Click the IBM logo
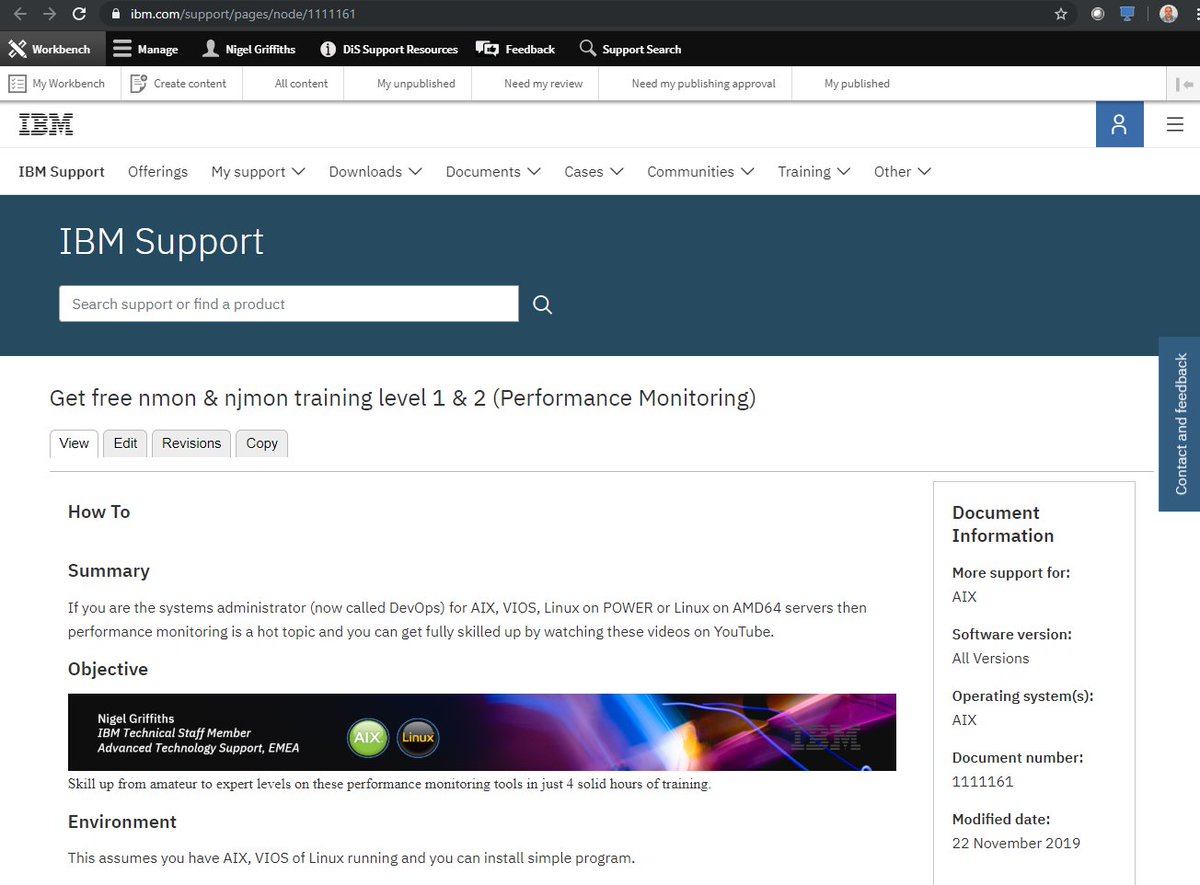This screenshot has height=885, width=1200. 46,124
